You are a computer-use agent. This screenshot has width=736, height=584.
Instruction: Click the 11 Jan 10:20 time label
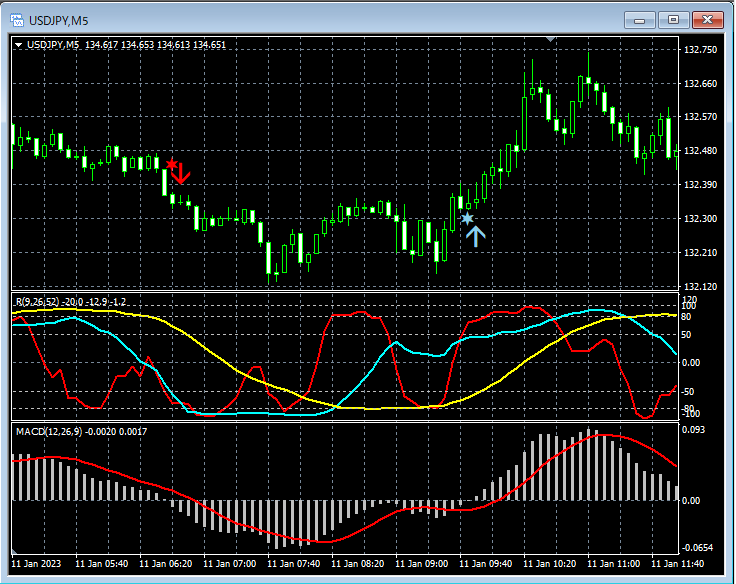pos(550,563)
